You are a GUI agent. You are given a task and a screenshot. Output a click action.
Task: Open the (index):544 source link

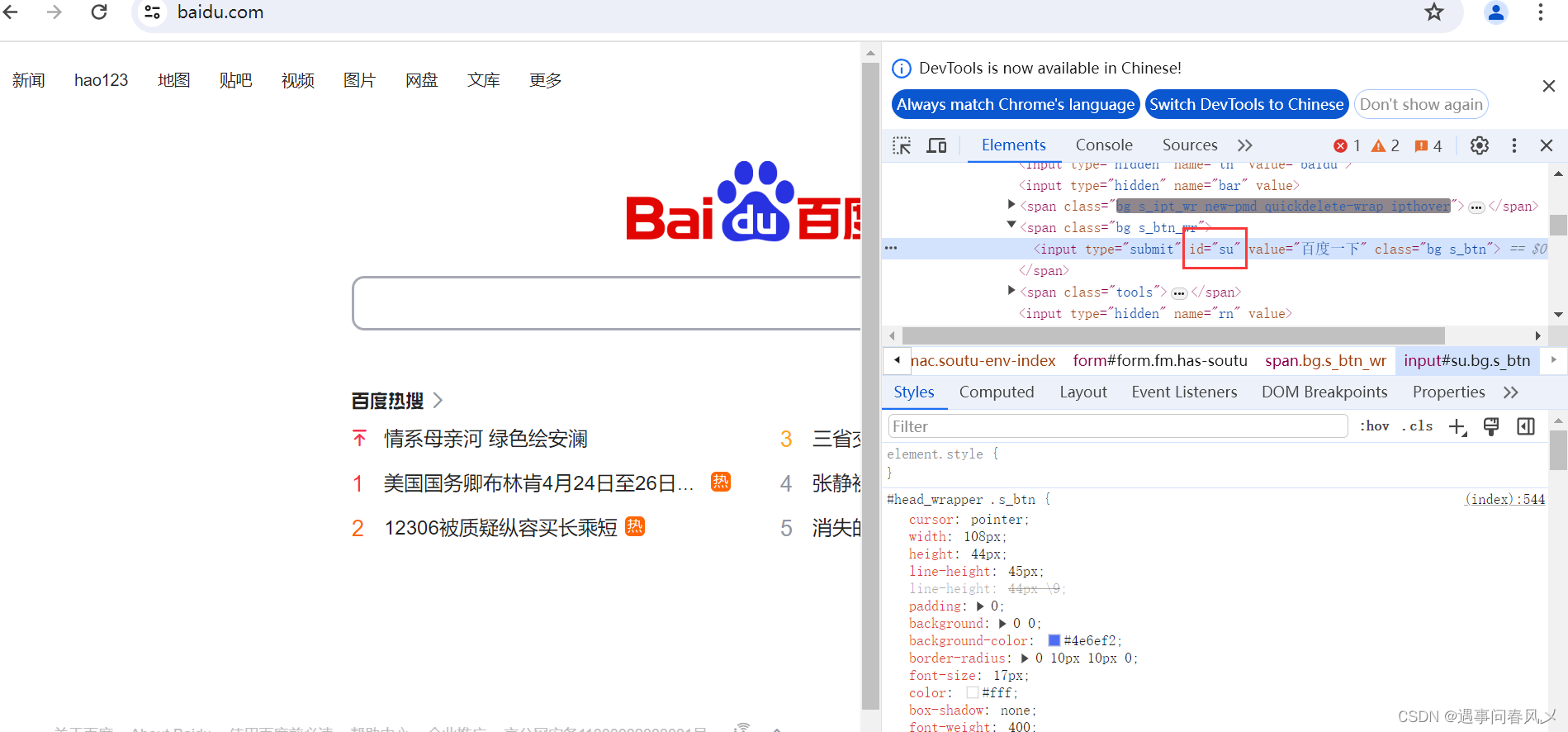click(1504, 499)
